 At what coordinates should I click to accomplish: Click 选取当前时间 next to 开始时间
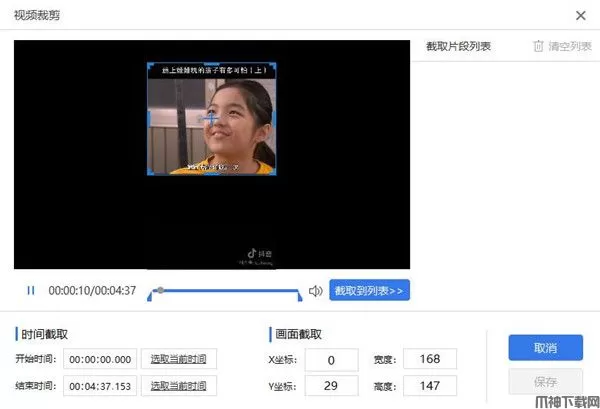pyautogui.click(x=179, y=359)
